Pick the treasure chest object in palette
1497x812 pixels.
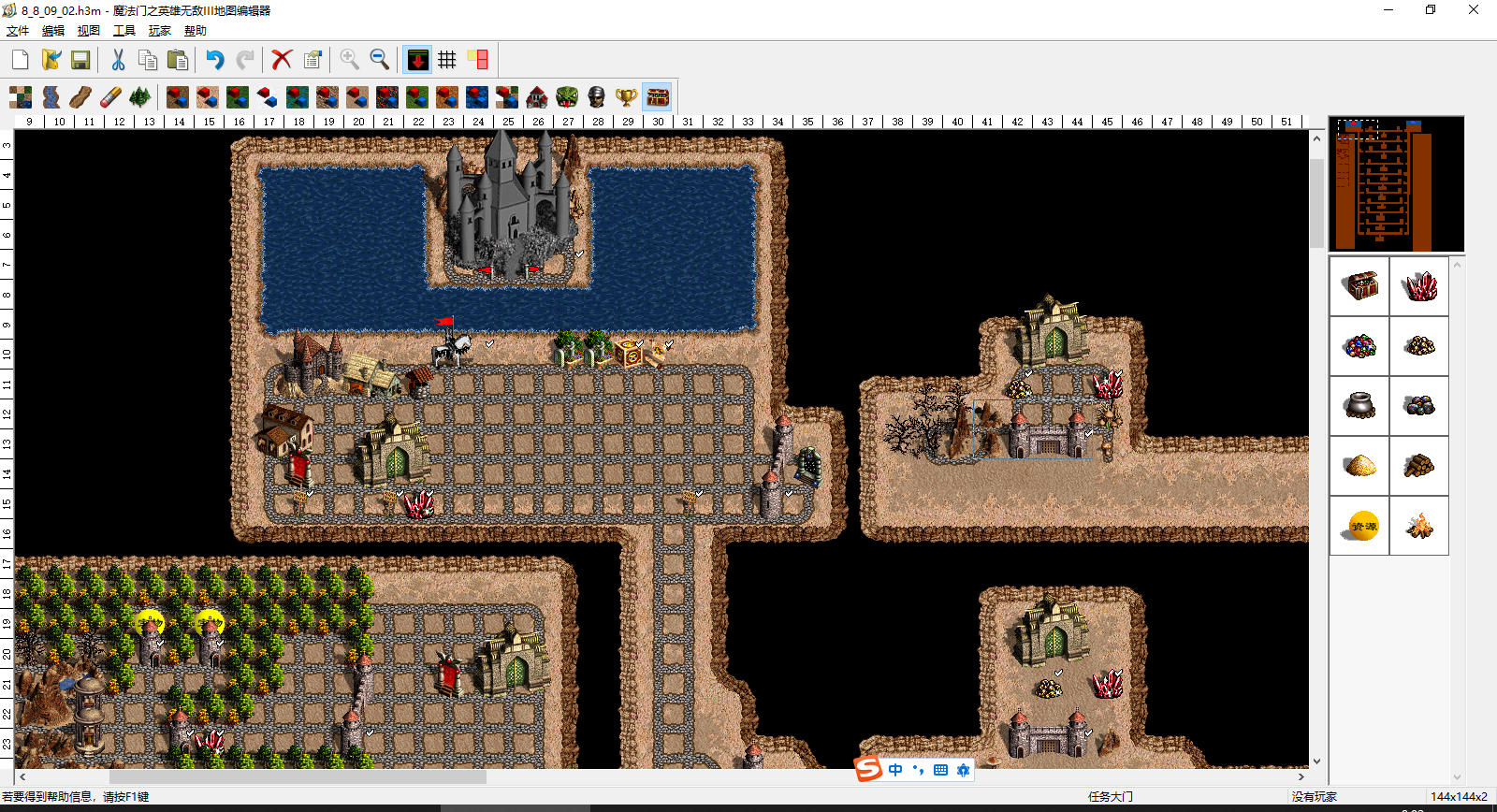point(1360,286)
